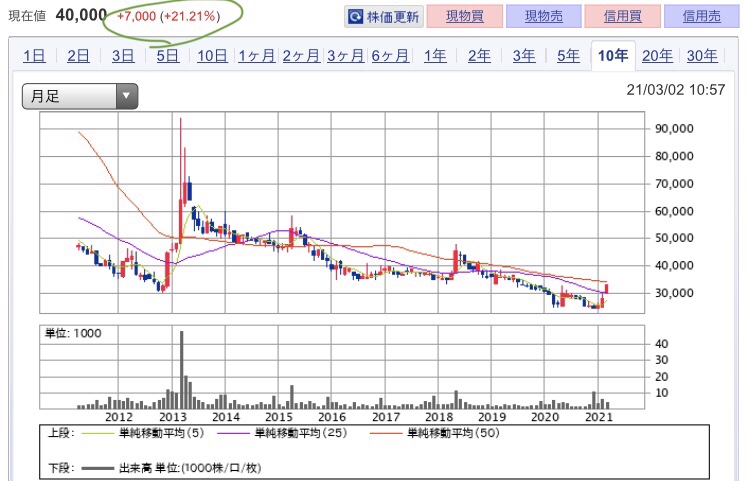The height and width of the screenshot is (481, 749).
Task: Click the price change +7,000 (+21.21%)
Action: (169, 16)
